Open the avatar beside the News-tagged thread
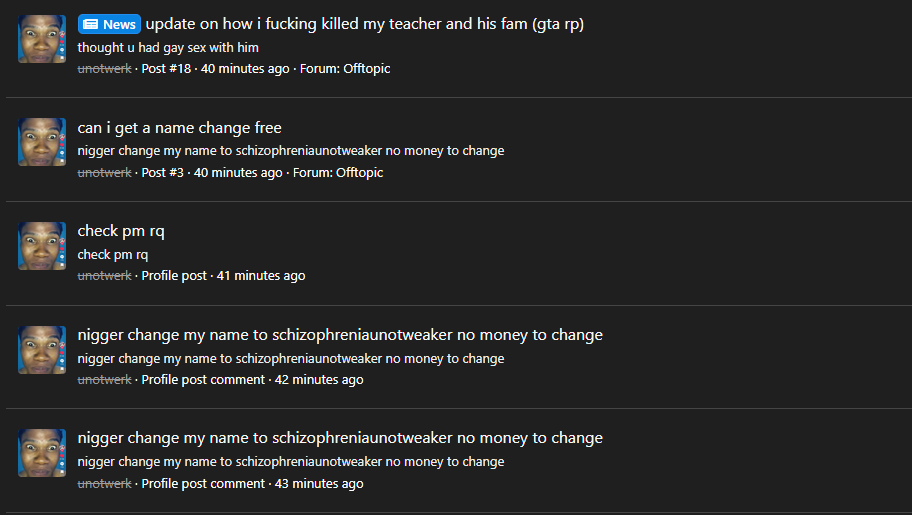 (x=42, y=39)
